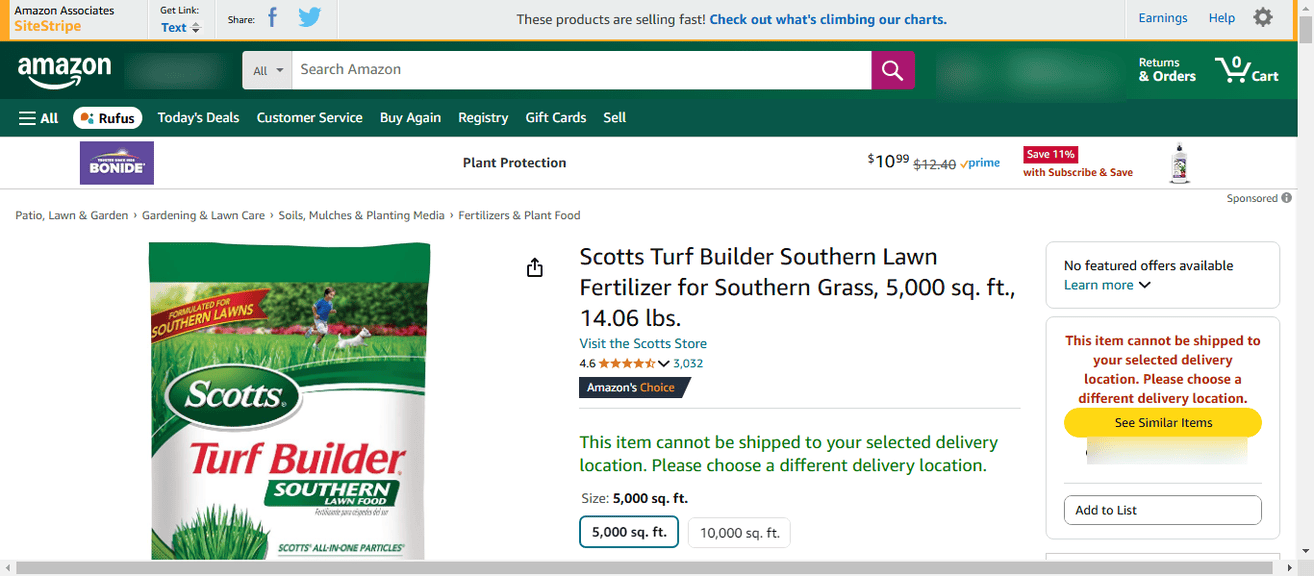1314x576 pixels.
Task: Select the 5,000 sq. ft. size option
Action: (629, 532)
